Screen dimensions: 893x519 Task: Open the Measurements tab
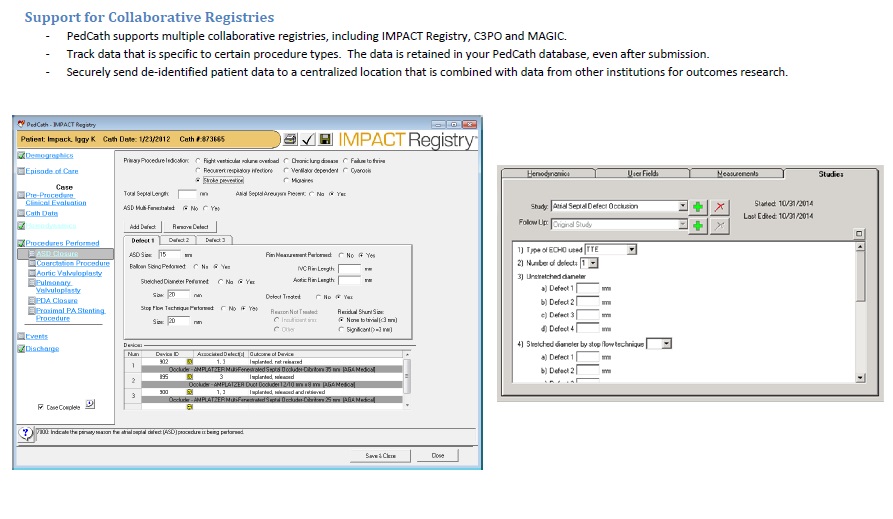737,173
